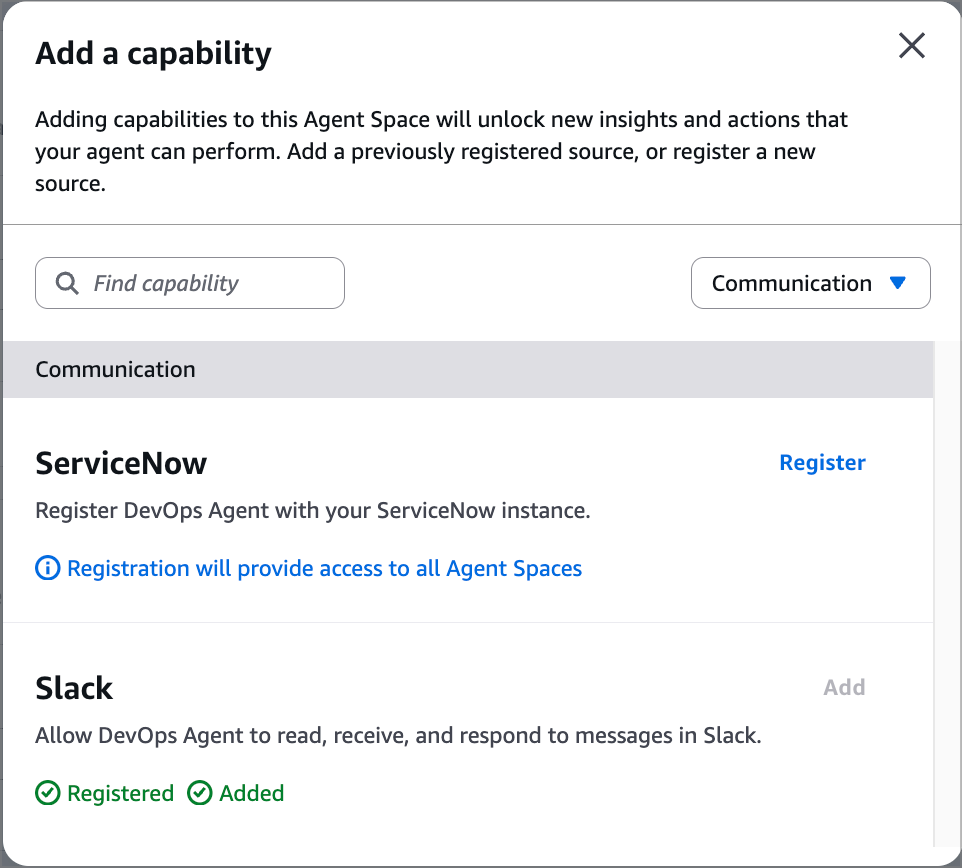Click the Add a capability heading
This screenshot has height=868, width=962.
pyautogui.click(x=153, y=53)
